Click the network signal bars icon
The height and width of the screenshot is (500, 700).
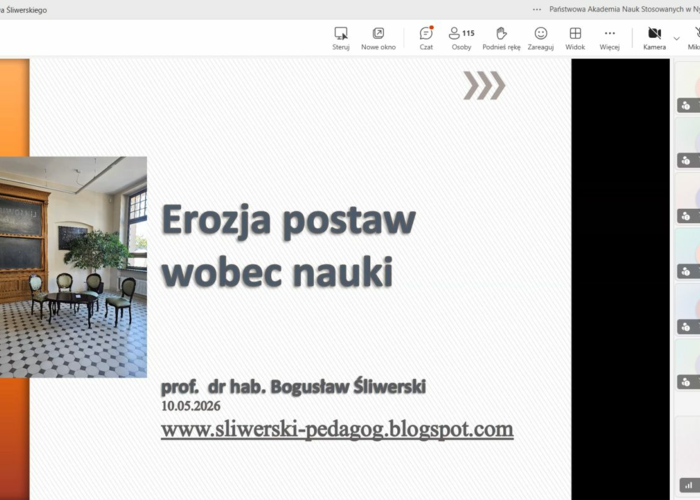[689, 485]
